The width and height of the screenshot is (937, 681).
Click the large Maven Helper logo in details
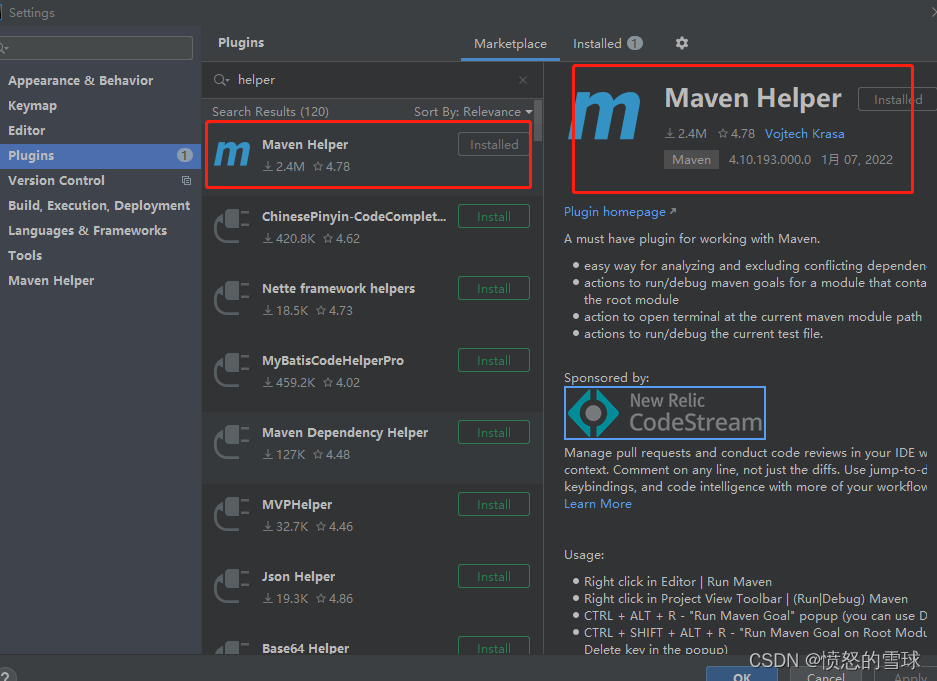pyautogui.click(x=605, y=115)
